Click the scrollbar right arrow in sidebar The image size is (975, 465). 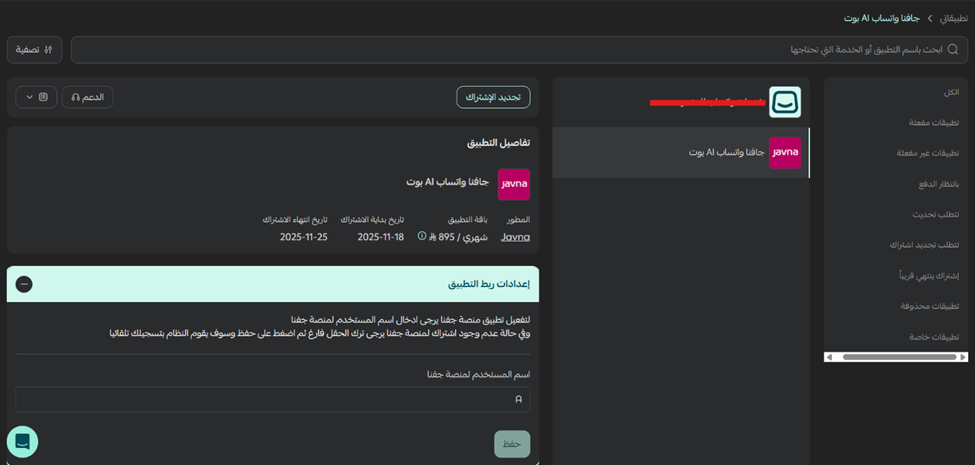(963, 357)
